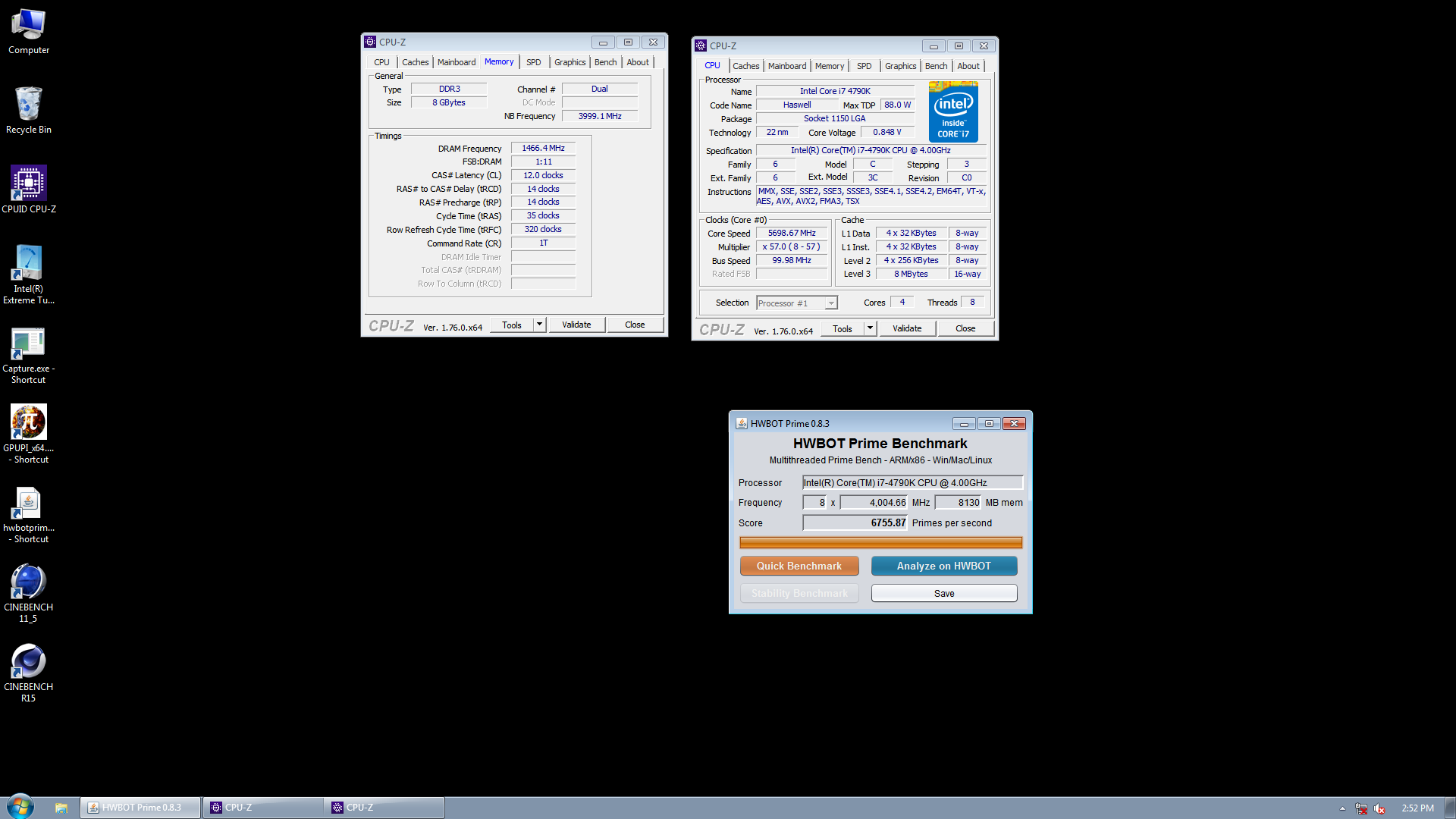The height and width of the screenshot is (819, 1456).
Task: Open Capture.exe shortcut on desktop
Action: point(29,356)
